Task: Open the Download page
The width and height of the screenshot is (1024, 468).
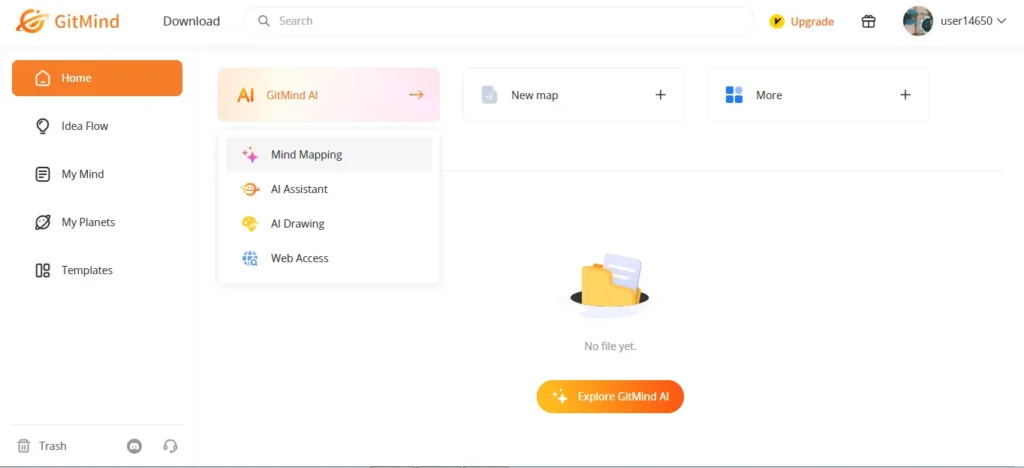Action: (x=191, y=21)
